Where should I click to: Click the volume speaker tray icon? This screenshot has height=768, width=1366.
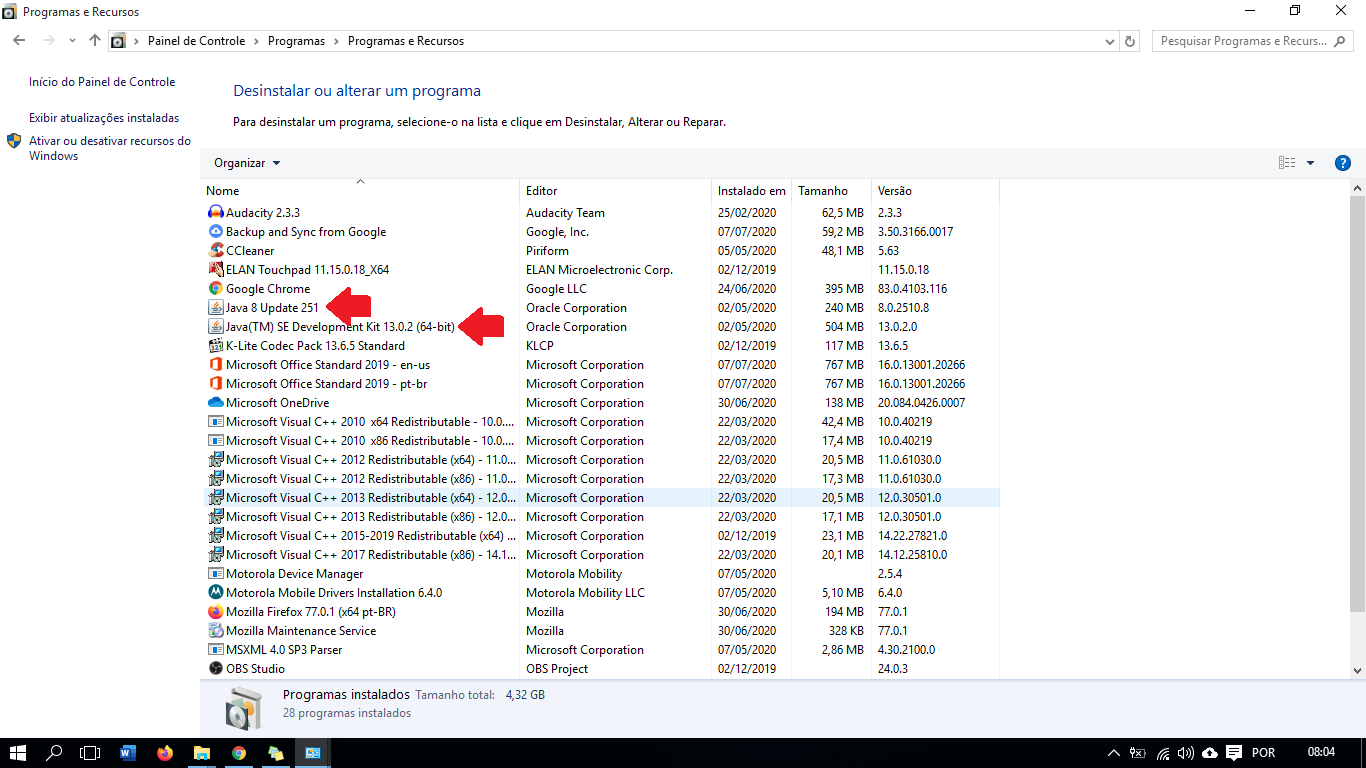[x=1186, y=752]
